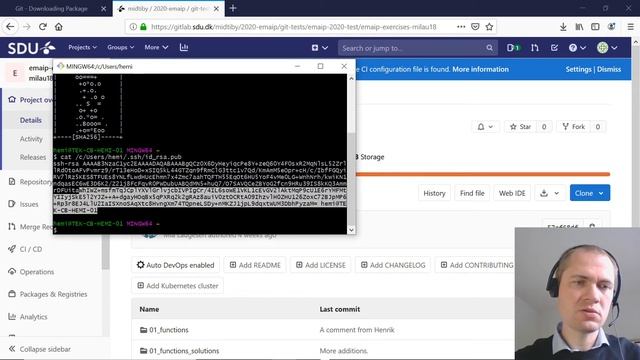Click Add CHANGELOG
Viewport: 640px width, 360px height.
click(393, 265)
